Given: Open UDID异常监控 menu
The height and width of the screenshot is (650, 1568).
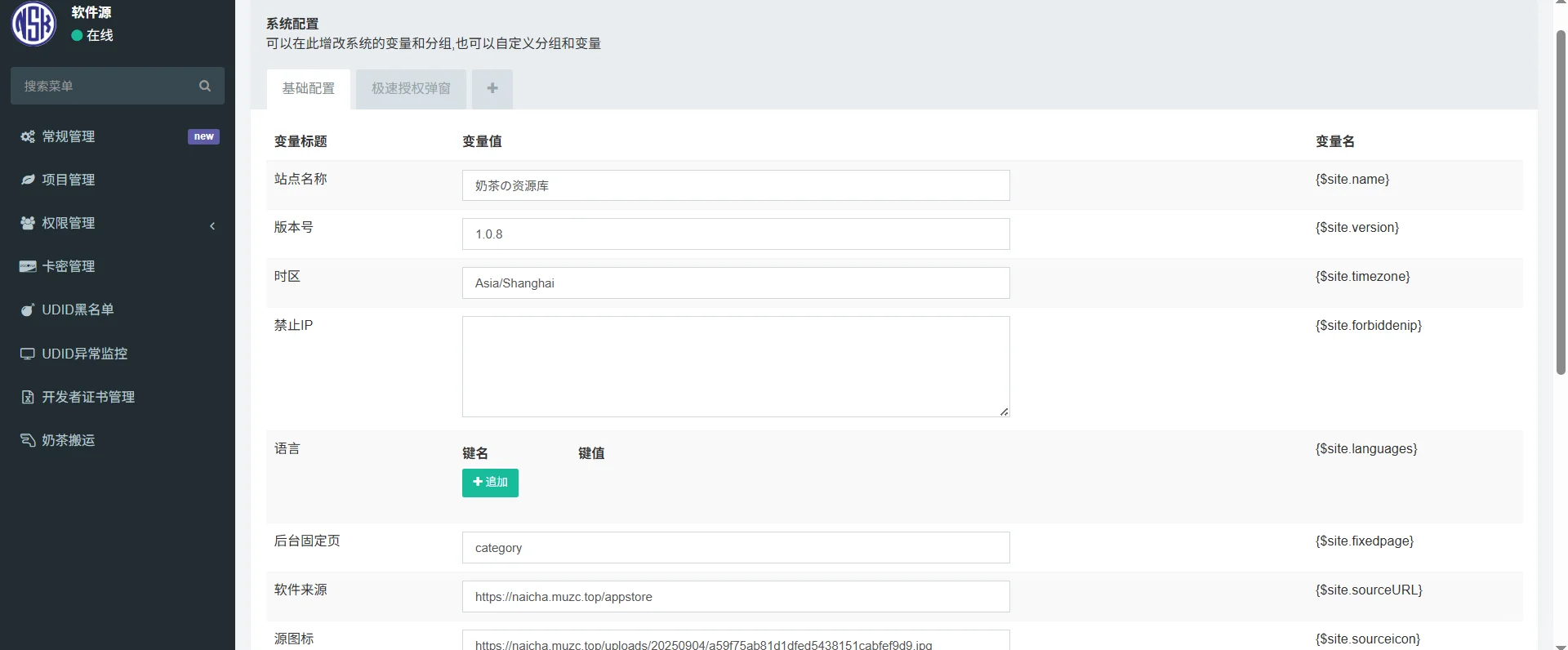Looking at the screenshot, I should [x=118, y=354].
